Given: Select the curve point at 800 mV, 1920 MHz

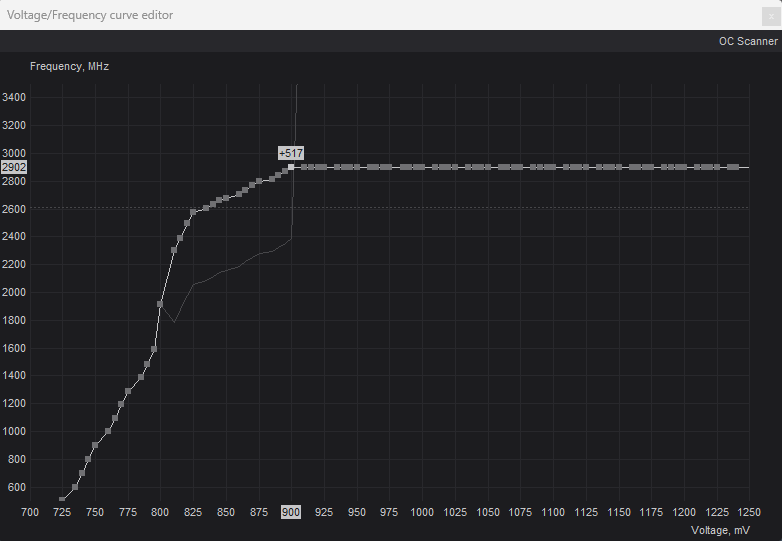Looking at the screenshot, I should click(160, 304).
